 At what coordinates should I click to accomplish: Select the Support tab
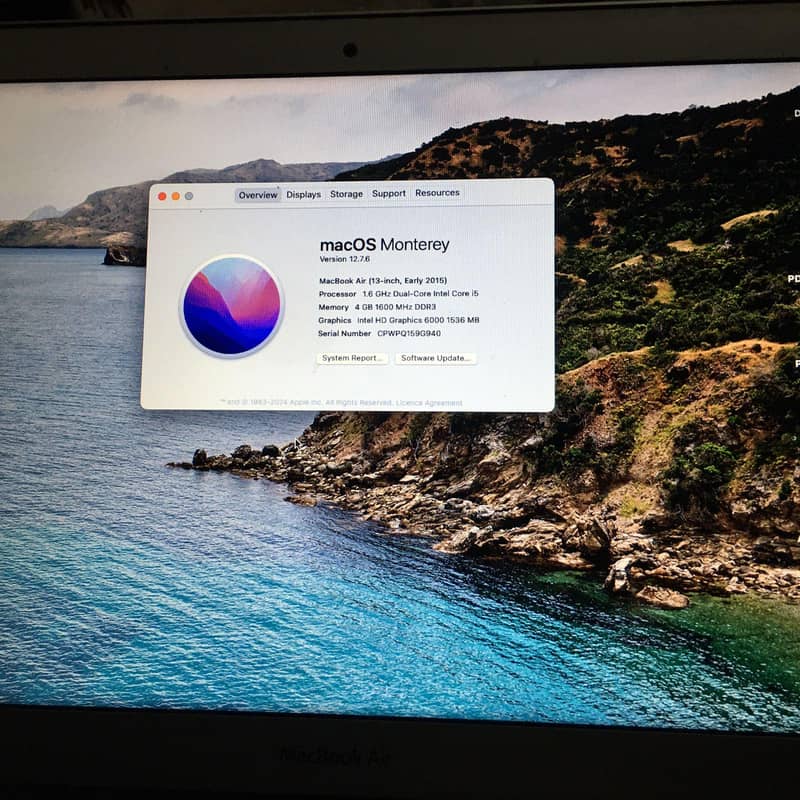point(389,193)
